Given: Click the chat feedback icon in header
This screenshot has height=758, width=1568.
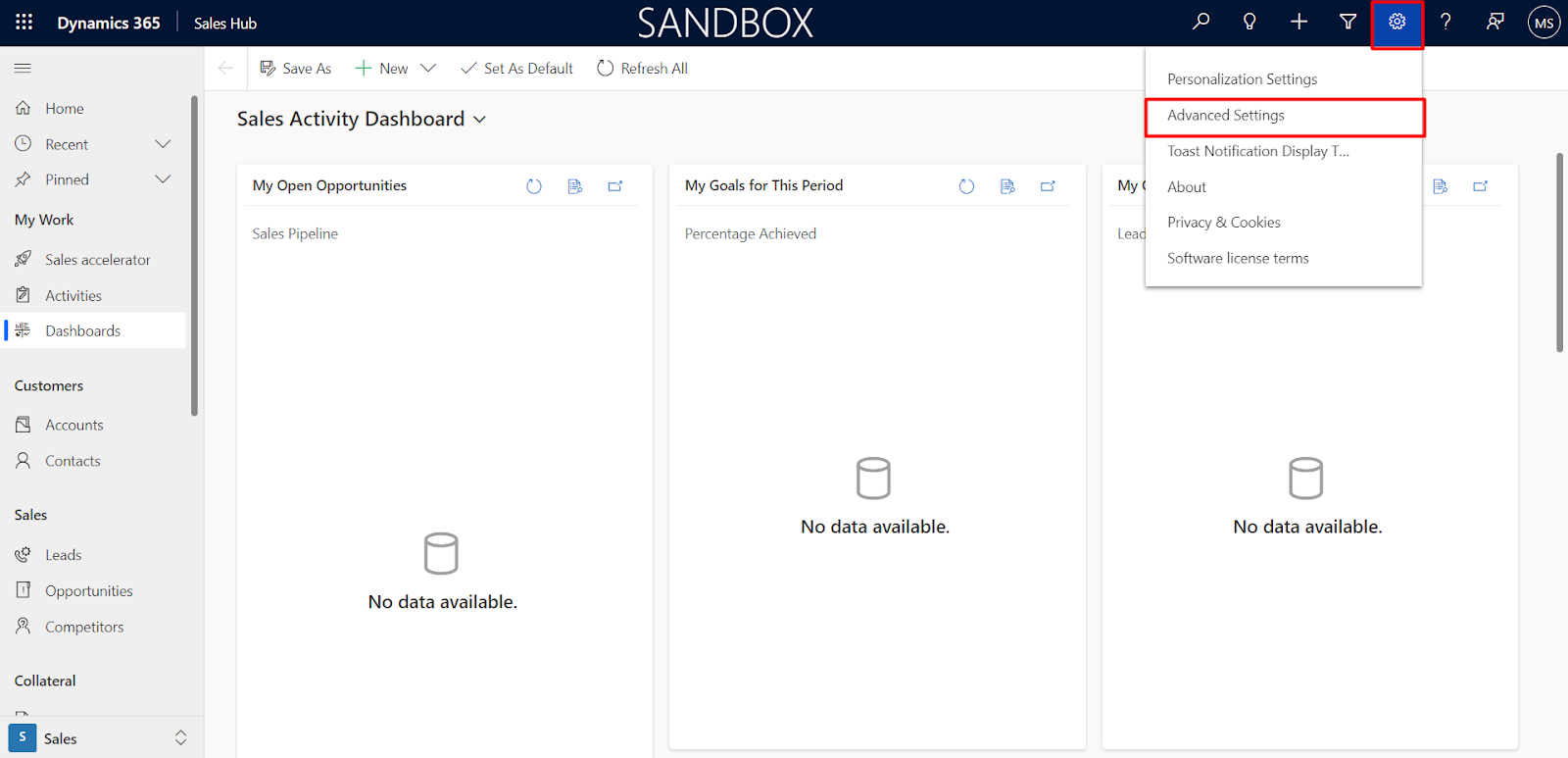Looking at the screenshot, I should (x=1494, y=22).
